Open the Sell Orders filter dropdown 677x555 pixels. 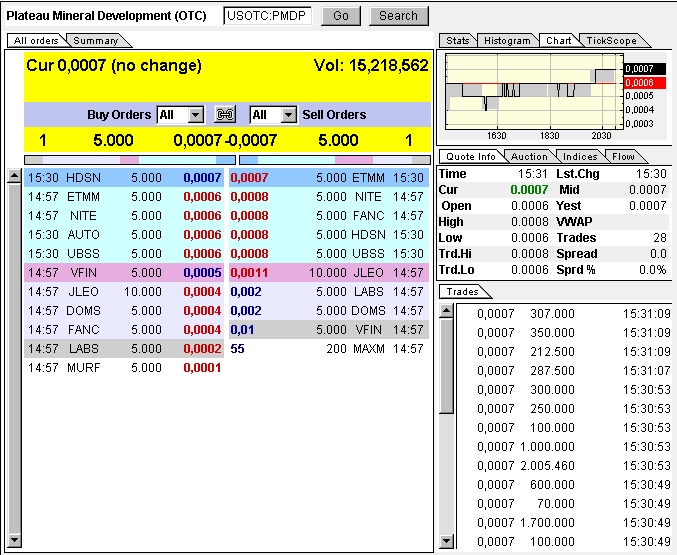point(288,115)
